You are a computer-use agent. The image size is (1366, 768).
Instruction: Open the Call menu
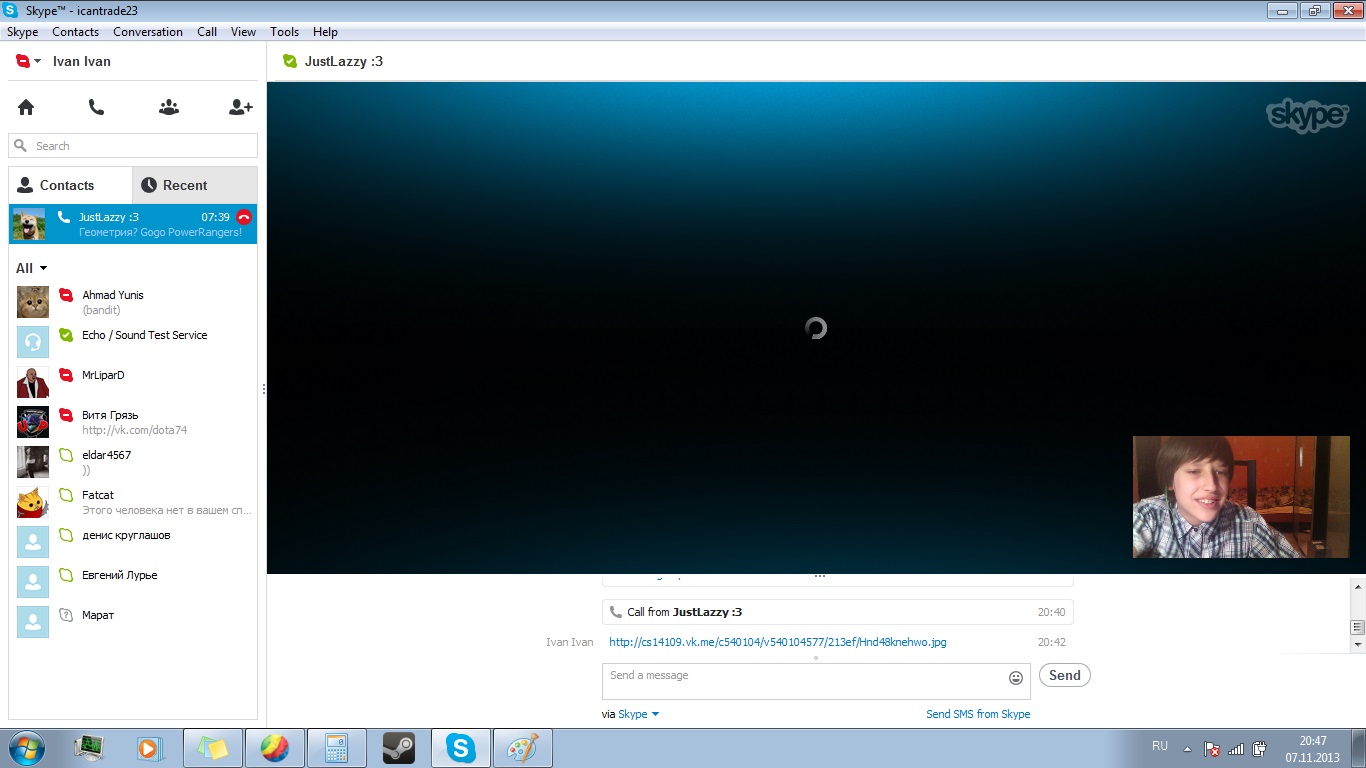(207, 32)
